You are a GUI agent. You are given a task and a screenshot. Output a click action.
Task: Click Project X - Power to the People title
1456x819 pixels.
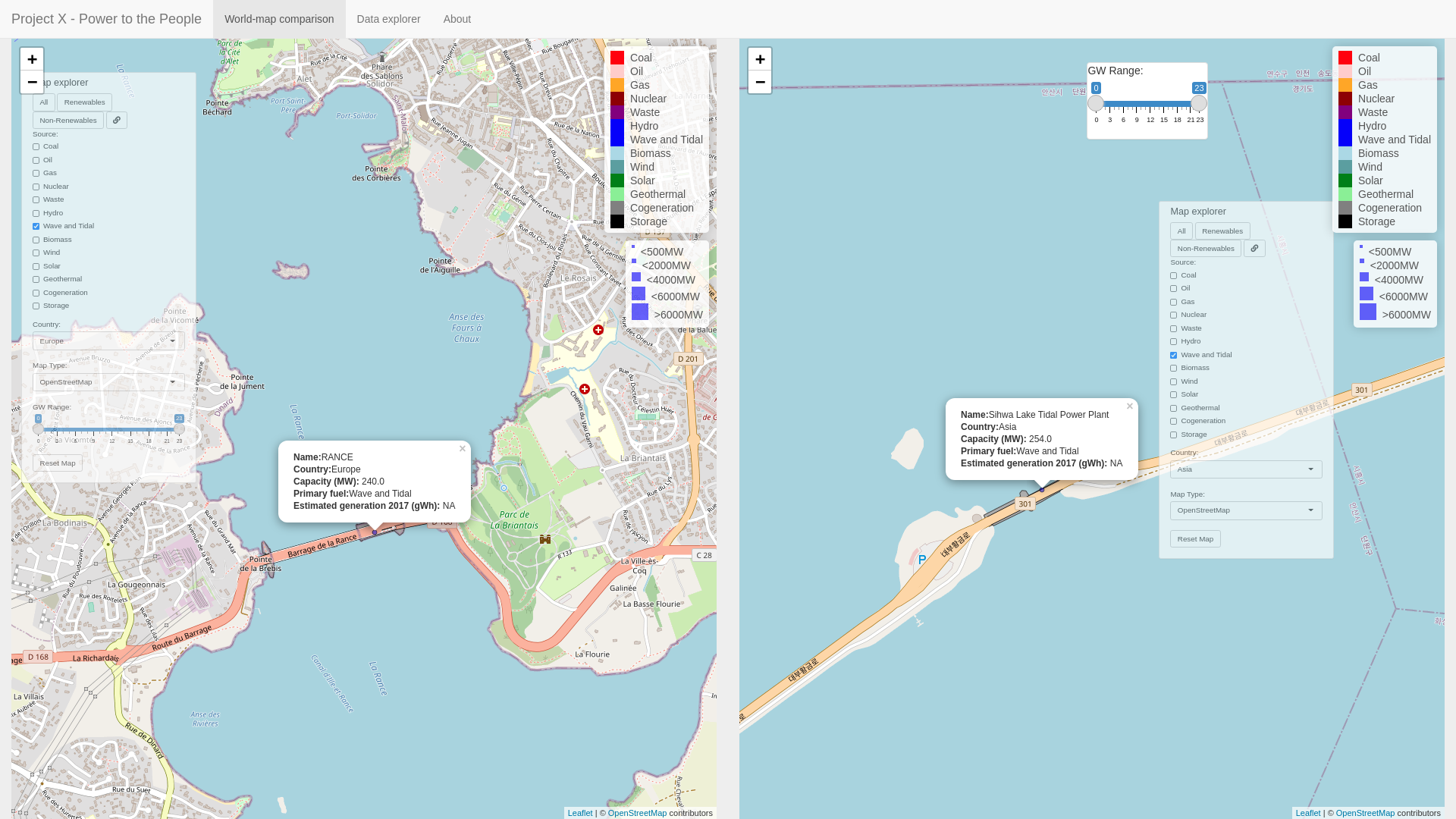106,19
